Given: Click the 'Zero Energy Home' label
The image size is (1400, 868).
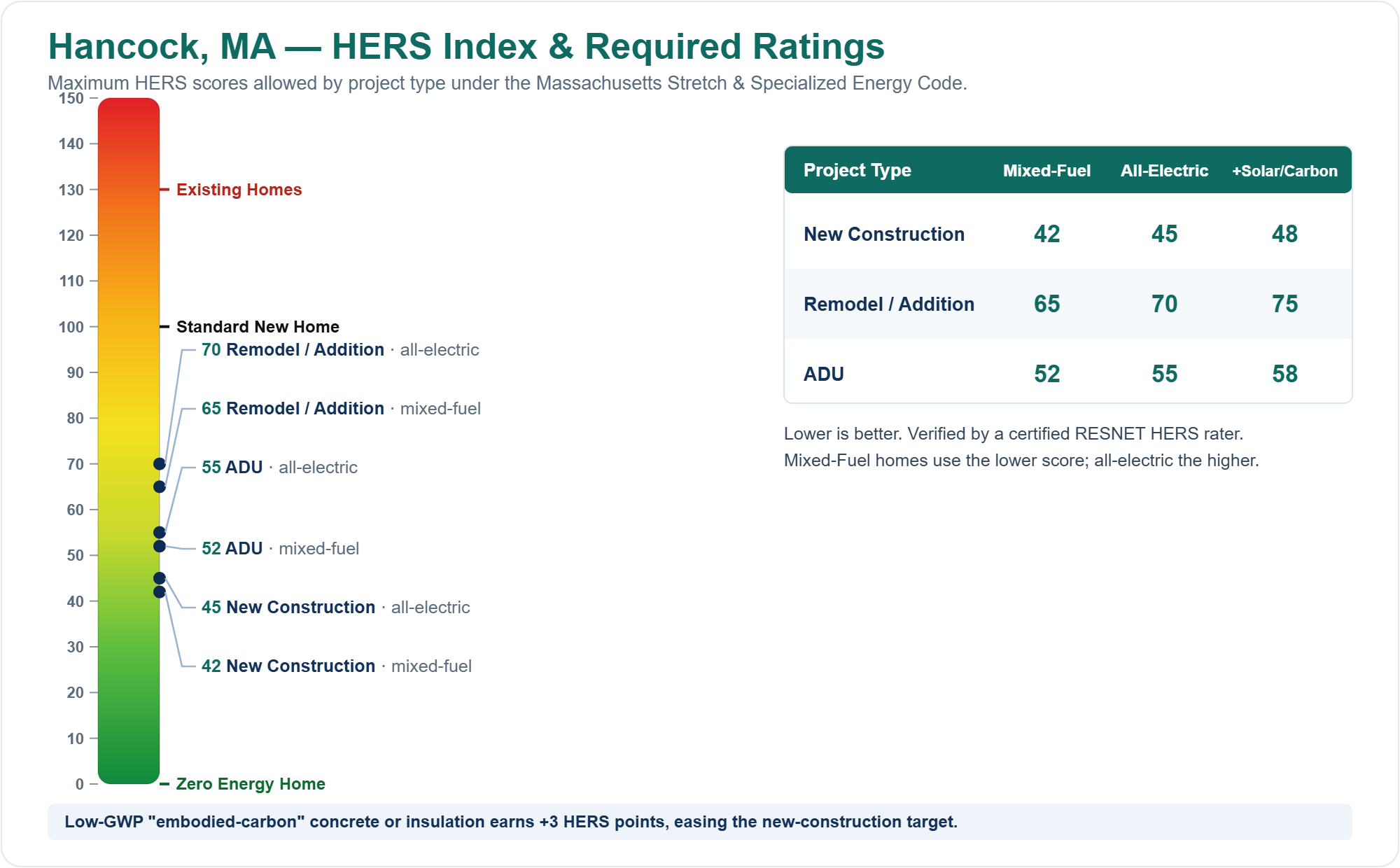Looking at the screenshot, I should tap(251, 784).
